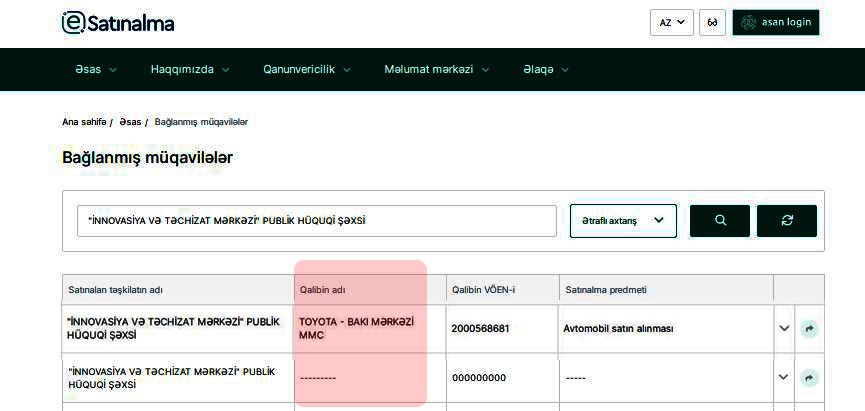
Task: Open the Əlaqə menu
Action: [546, 70]
